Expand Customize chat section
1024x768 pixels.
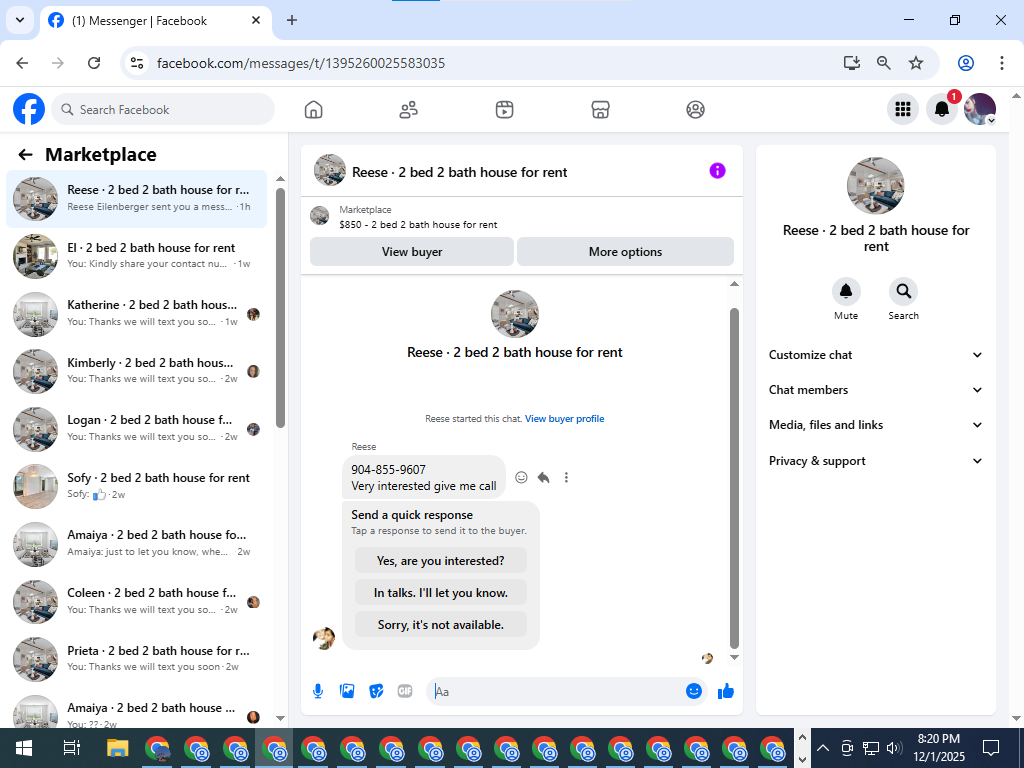pyautogui.click(x=875, y=355)
